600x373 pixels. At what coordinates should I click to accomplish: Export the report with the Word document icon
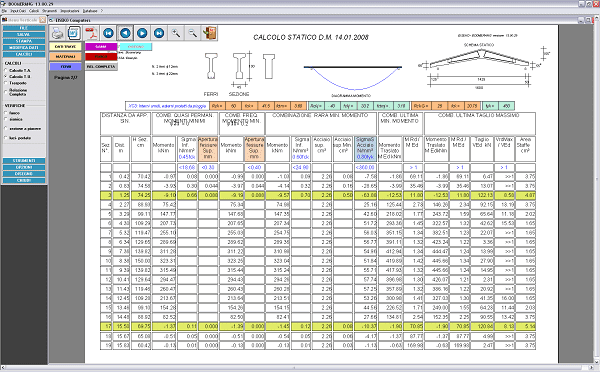[74, 33]
